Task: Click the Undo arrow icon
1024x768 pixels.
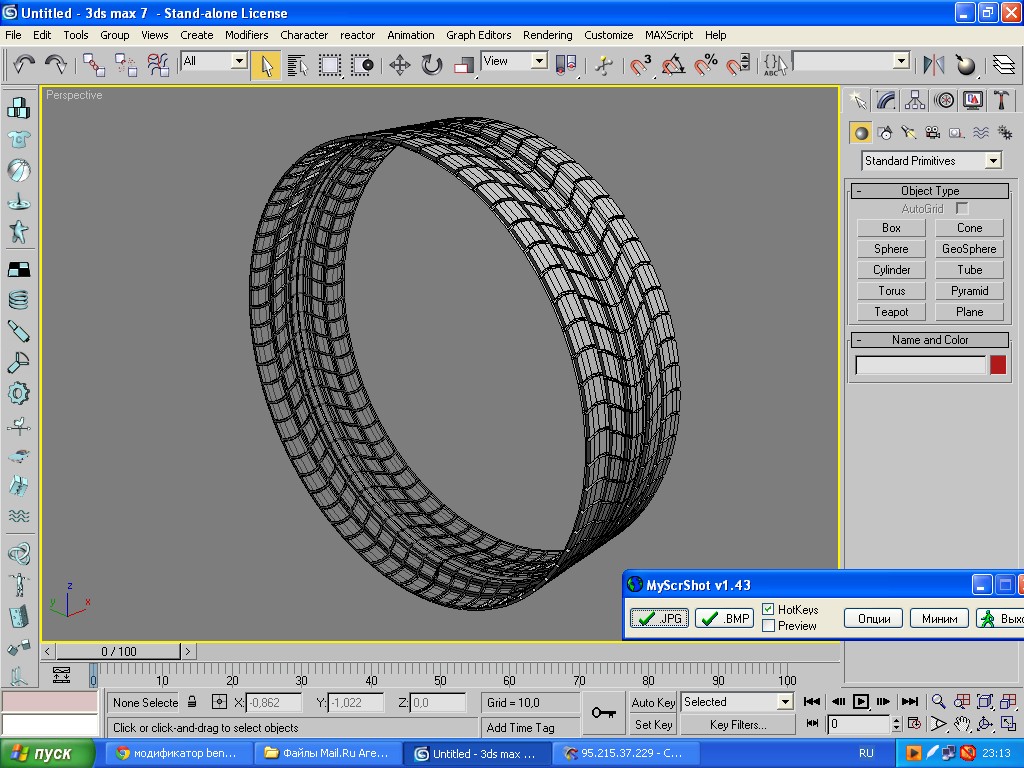Action: coord(24,64)
